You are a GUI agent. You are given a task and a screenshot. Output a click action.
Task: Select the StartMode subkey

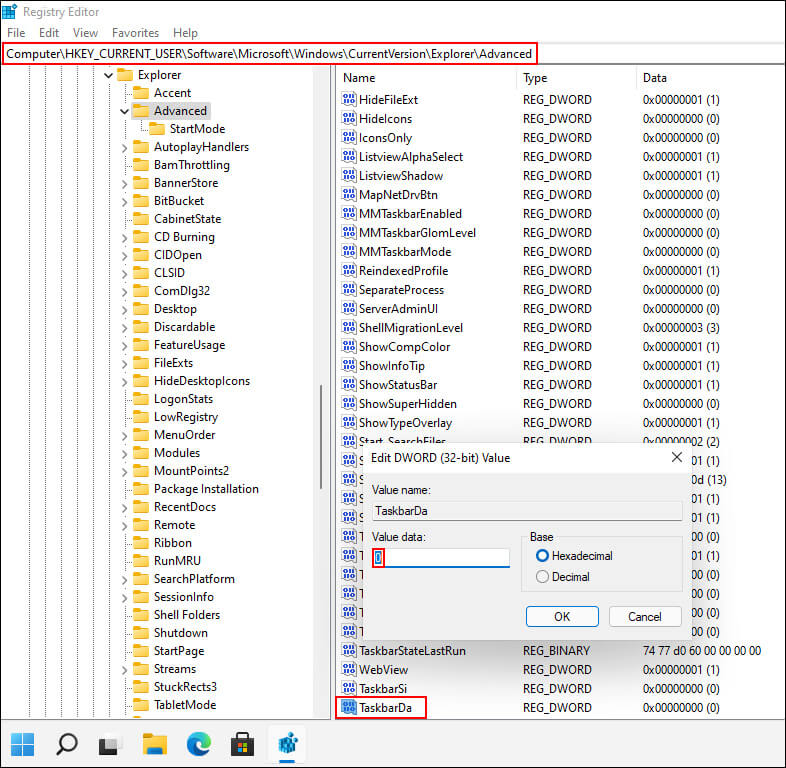(x=197, y=129)
